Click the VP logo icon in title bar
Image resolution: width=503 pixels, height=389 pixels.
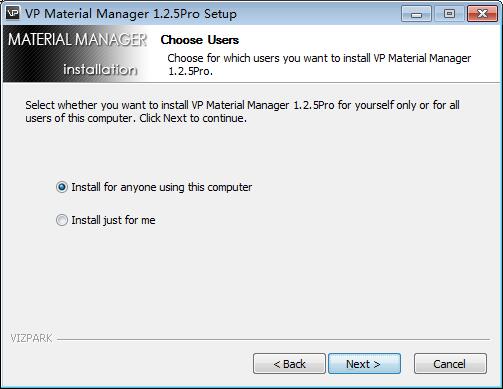13,13
